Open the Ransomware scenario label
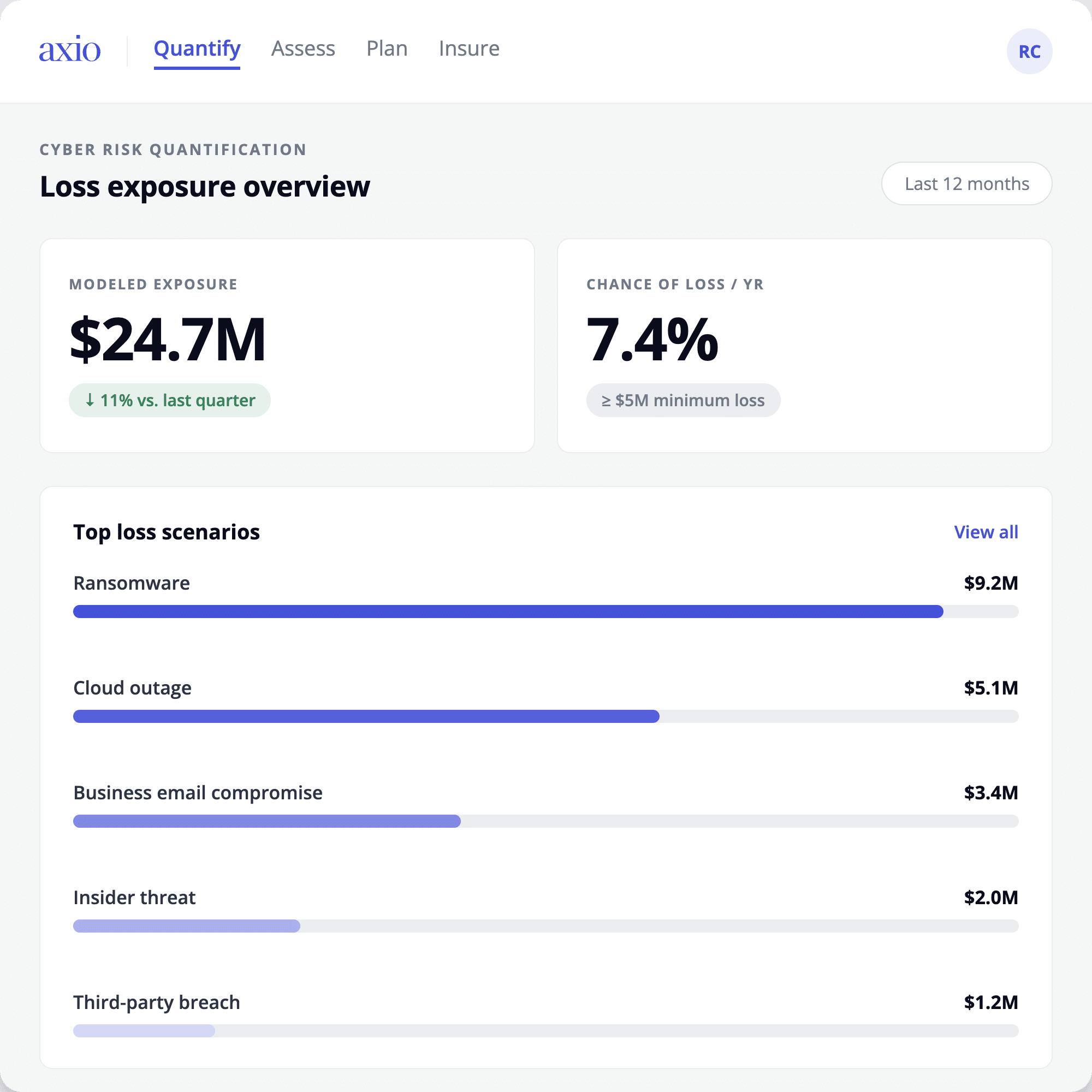The height and width of the screenshot is (1092, 1092). click(x=132, y=583)
